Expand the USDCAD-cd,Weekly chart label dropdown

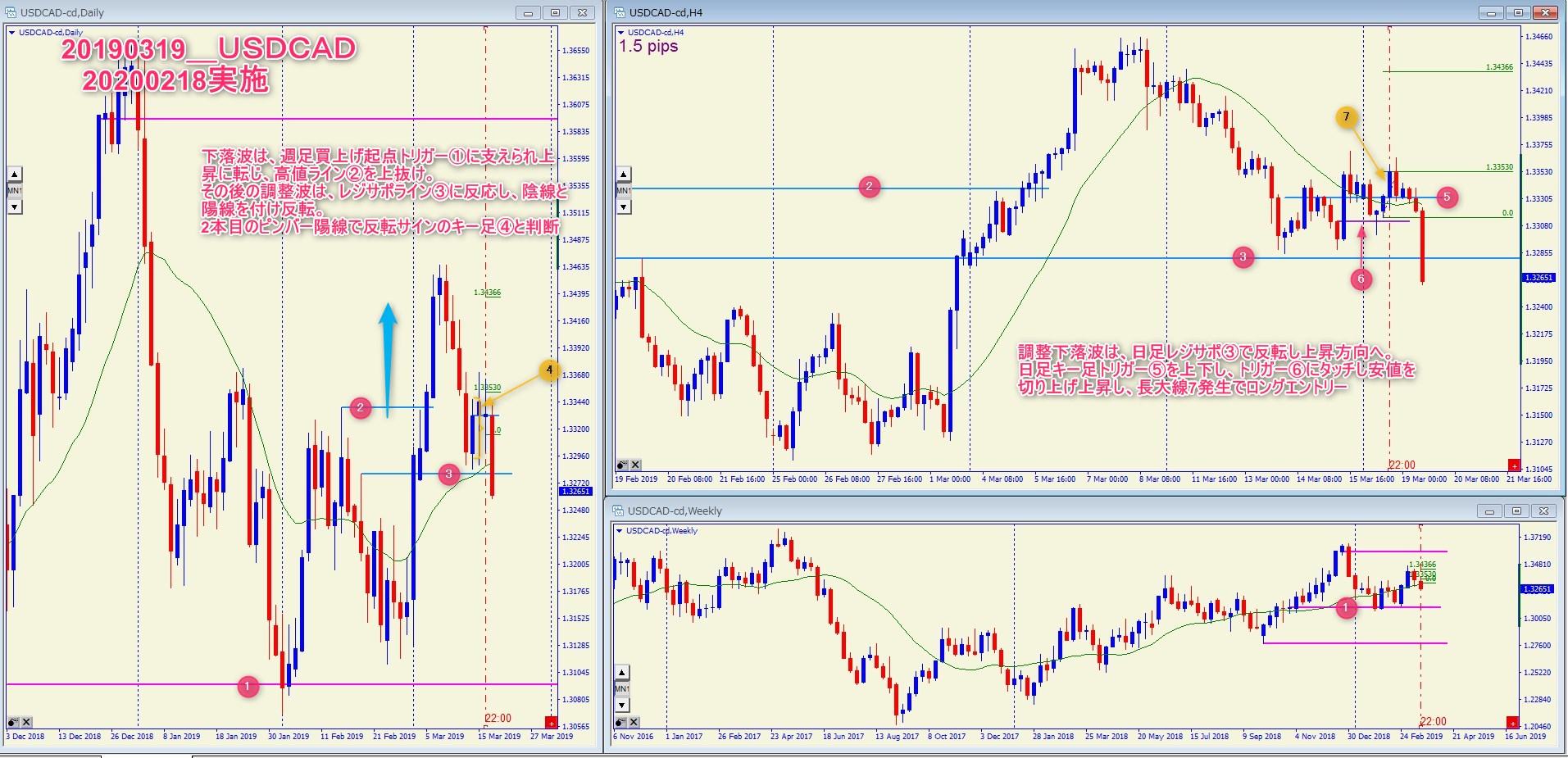coord(619,531)
